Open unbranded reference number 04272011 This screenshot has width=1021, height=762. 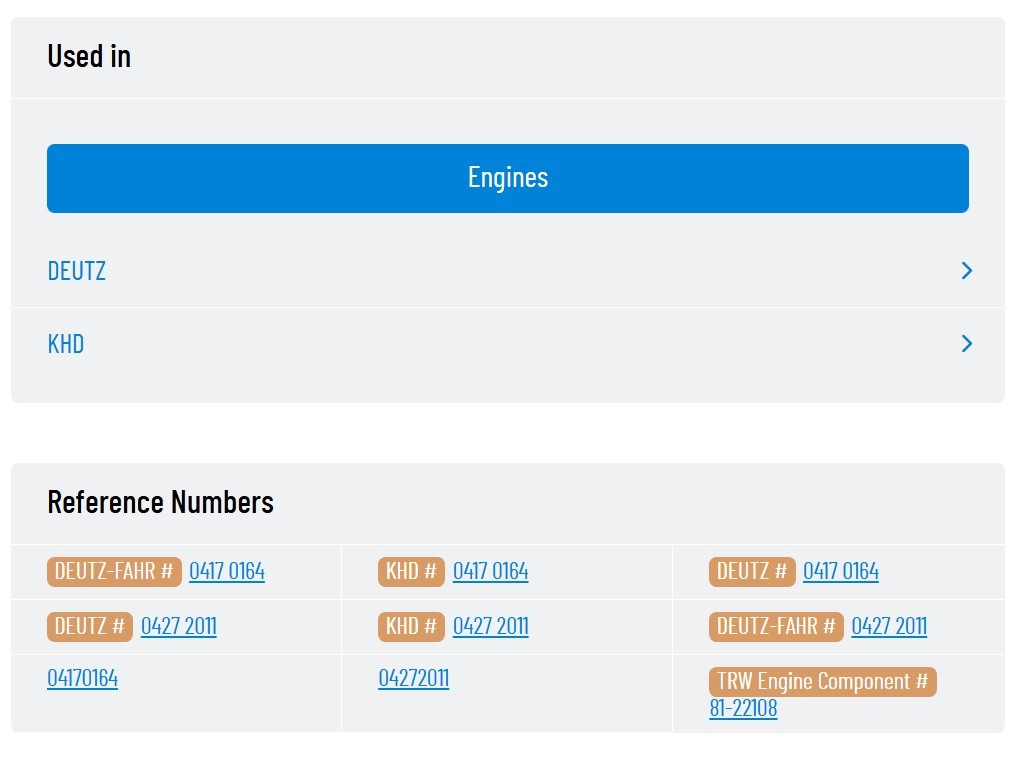click(x=413, y=679)
